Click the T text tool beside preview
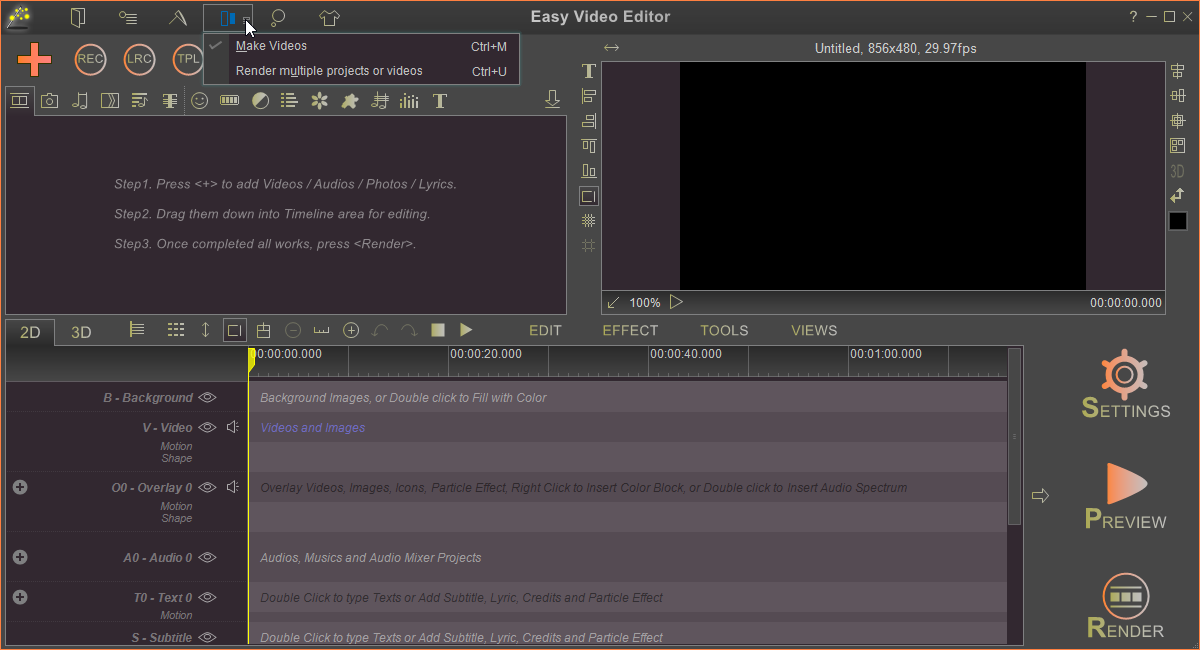1200x650 pixels. (589, 71)
